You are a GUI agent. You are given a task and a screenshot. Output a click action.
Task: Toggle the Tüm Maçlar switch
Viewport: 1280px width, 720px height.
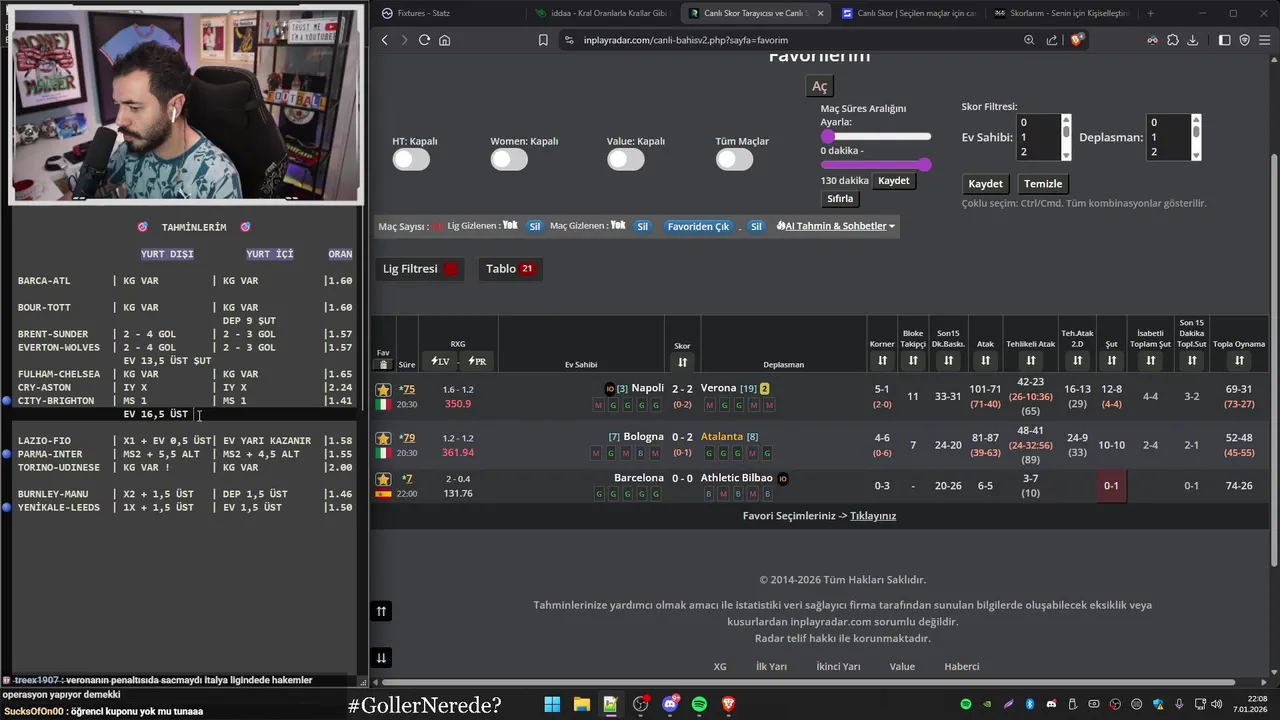coord(734,159)
